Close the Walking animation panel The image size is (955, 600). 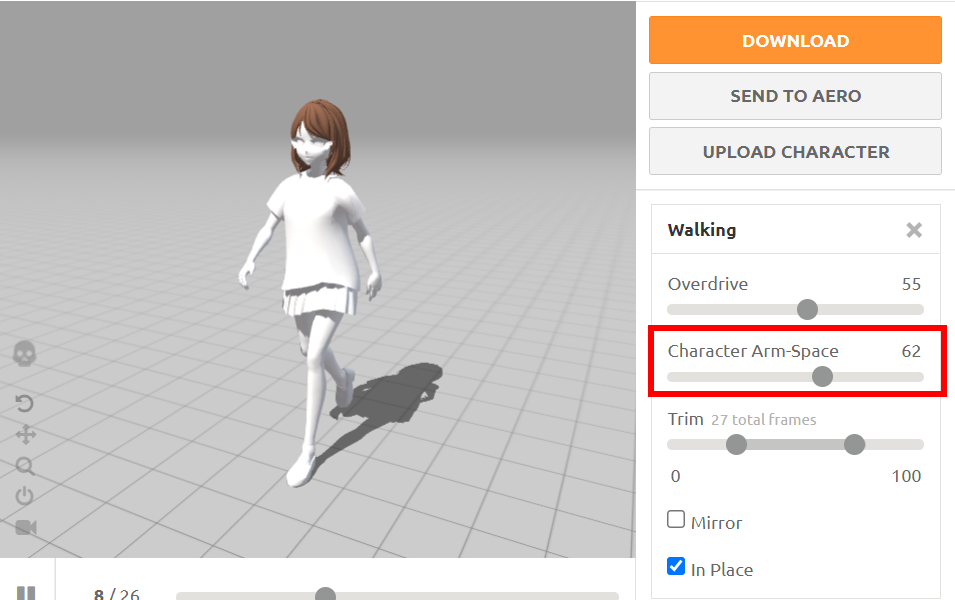click(913, 230)
